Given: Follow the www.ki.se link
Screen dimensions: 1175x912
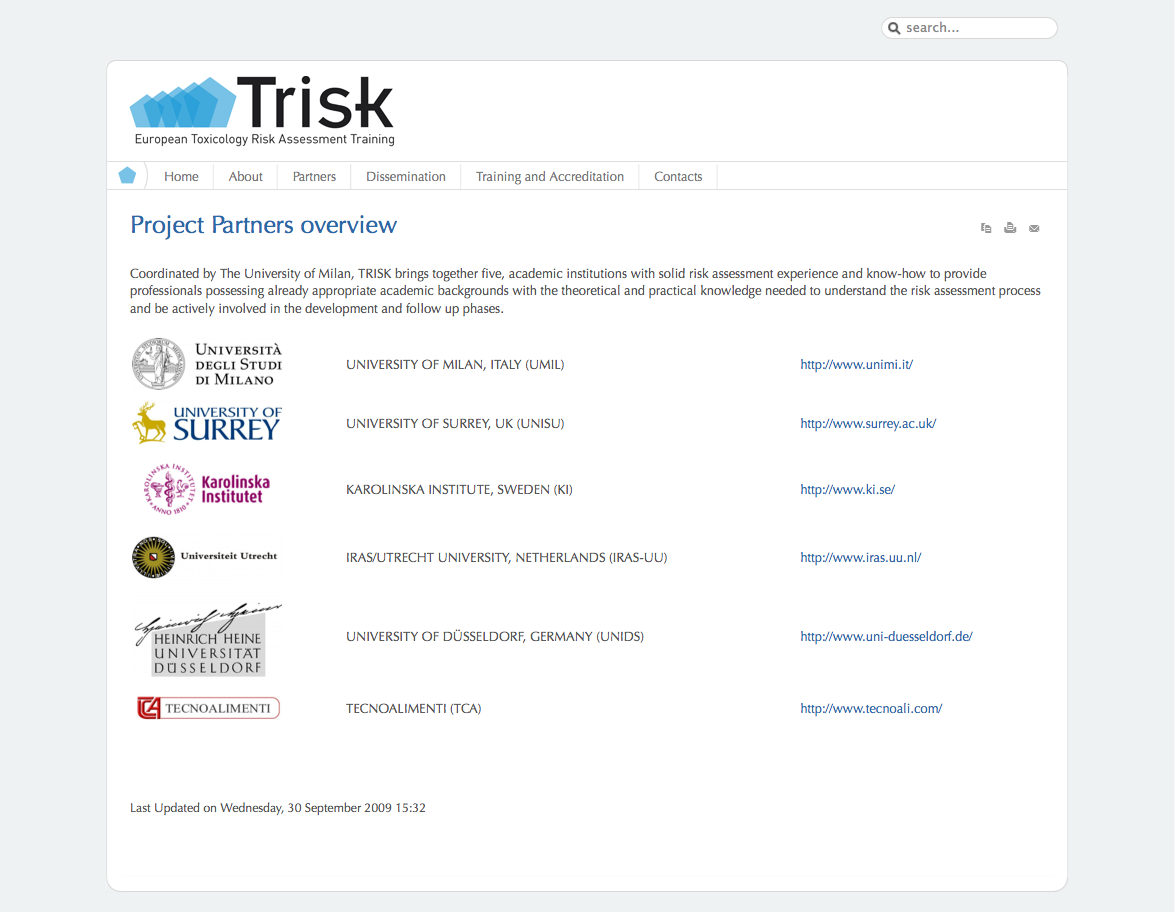Looking at the screenshot, I should click(x=847, y=490).
